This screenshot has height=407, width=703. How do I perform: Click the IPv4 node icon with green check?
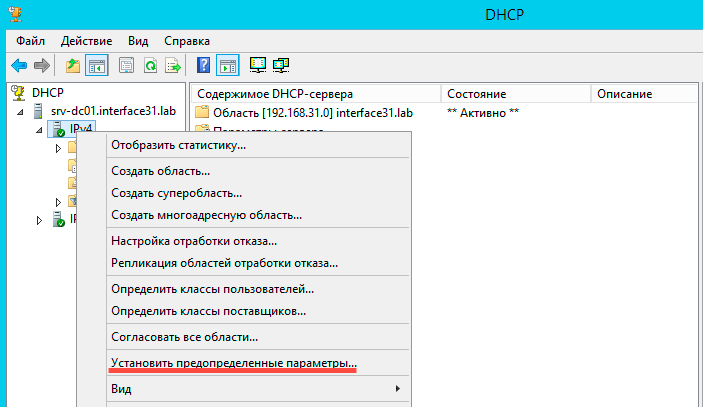pyautogui.click(x=59, y=129)
